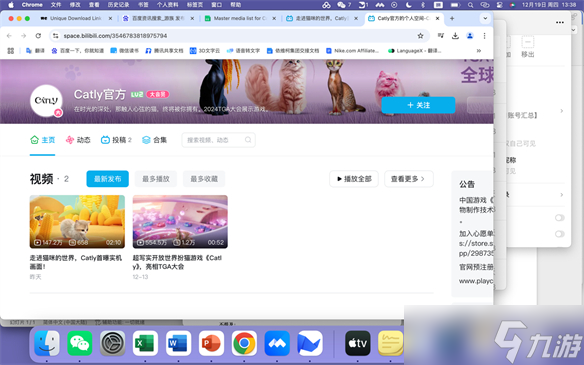This screenshot has width=584, height=365.
Task: Open Chrome three-dot menu
Action: tap(484, 36)
